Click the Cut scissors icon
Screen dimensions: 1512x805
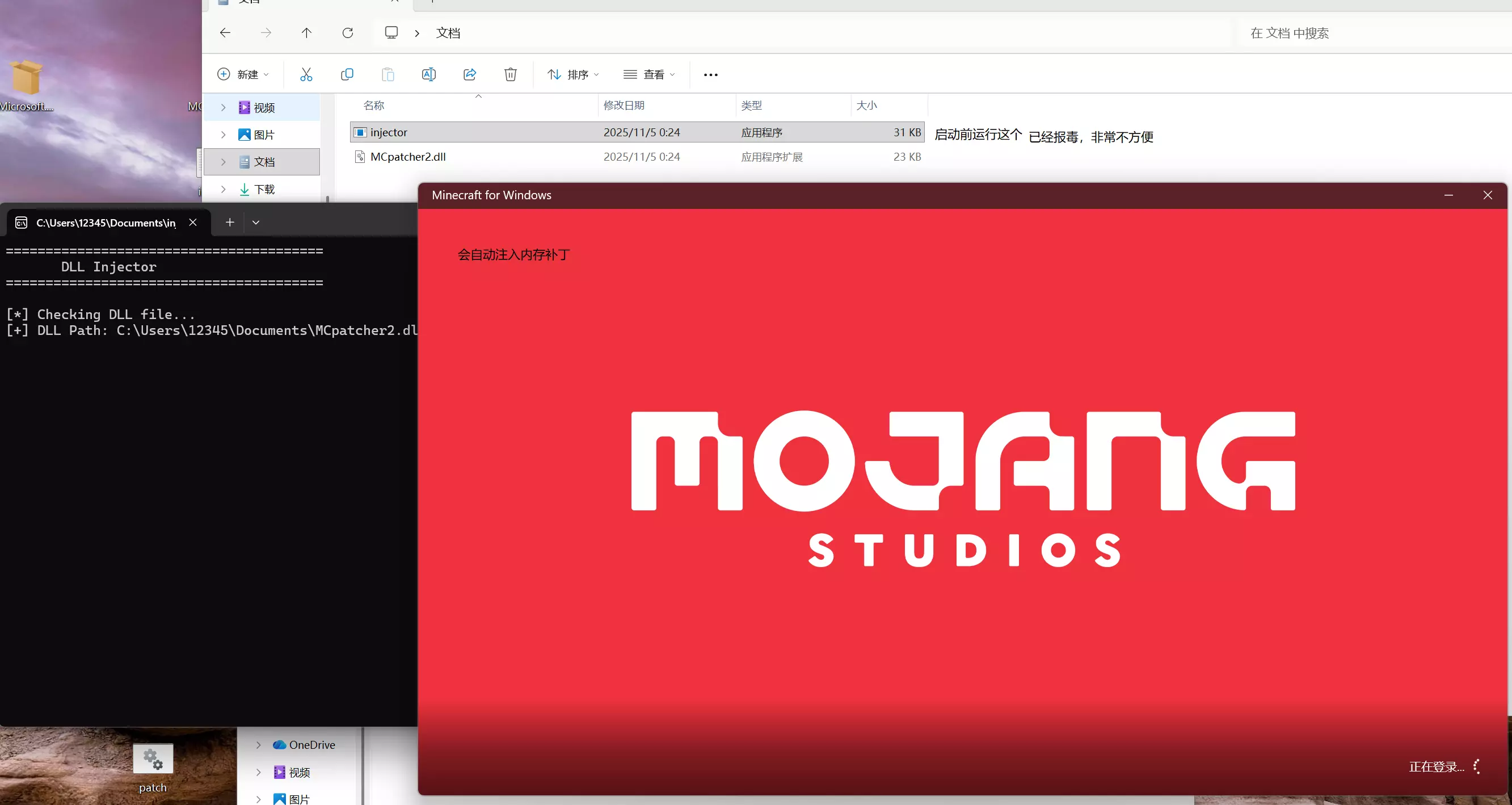(x=306, y=74)
